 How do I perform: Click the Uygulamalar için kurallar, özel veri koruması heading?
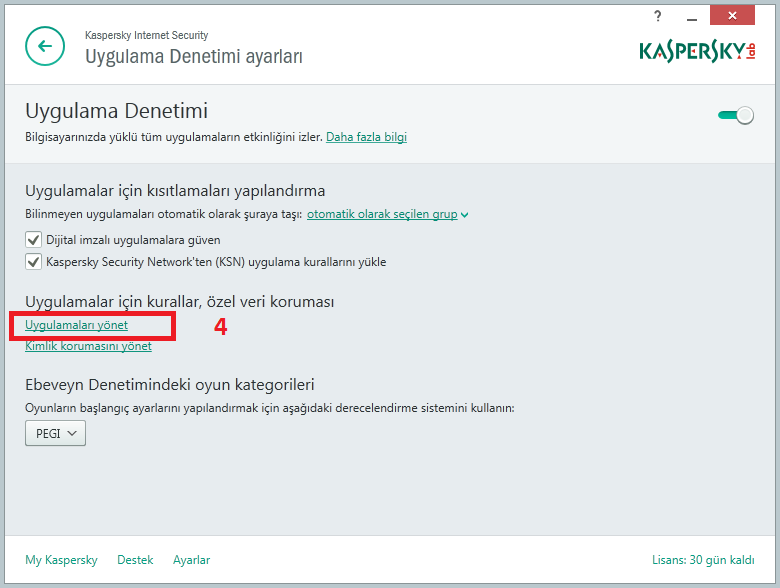coord(180,302)
